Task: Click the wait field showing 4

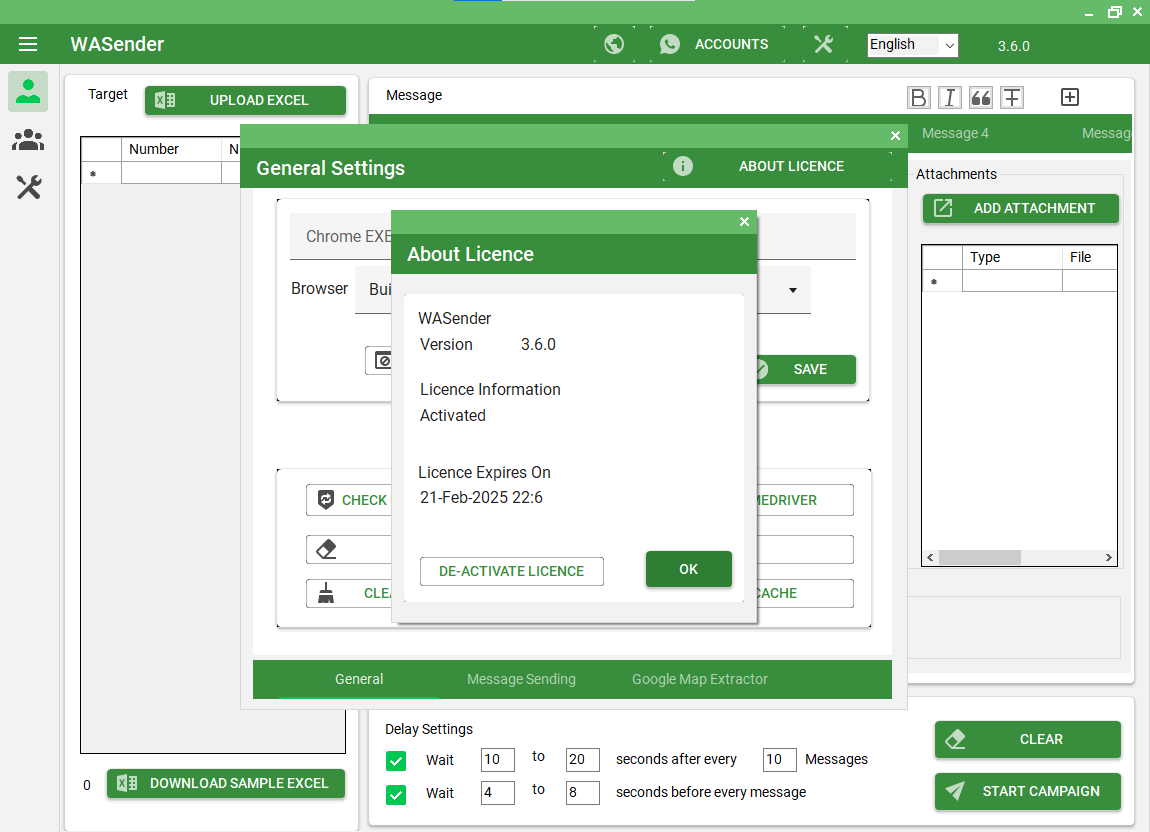Action: pyautogui.click(x=497, y=792)
